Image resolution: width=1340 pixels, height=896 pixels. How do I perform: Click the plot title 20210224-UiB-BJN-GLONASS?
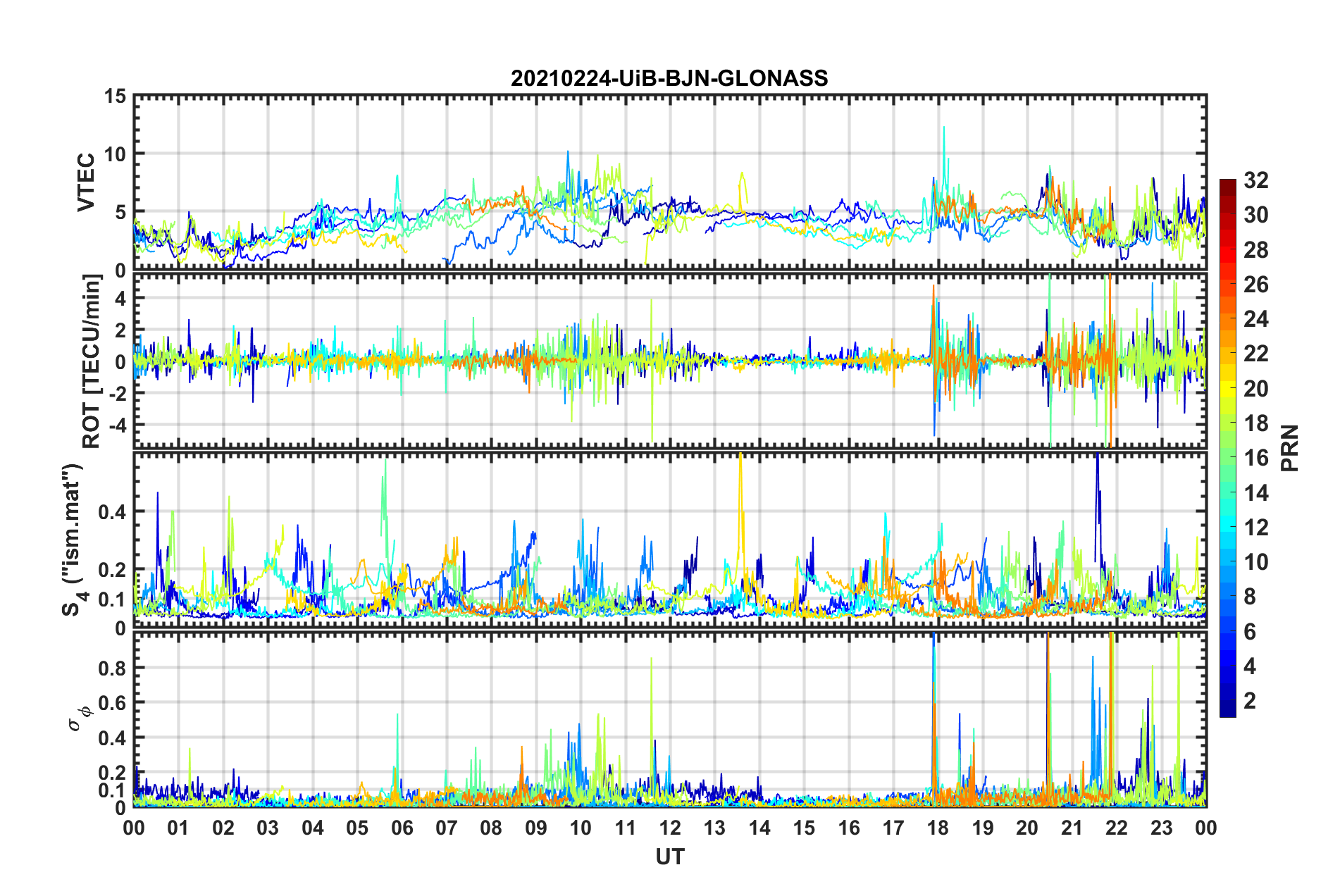669,78
